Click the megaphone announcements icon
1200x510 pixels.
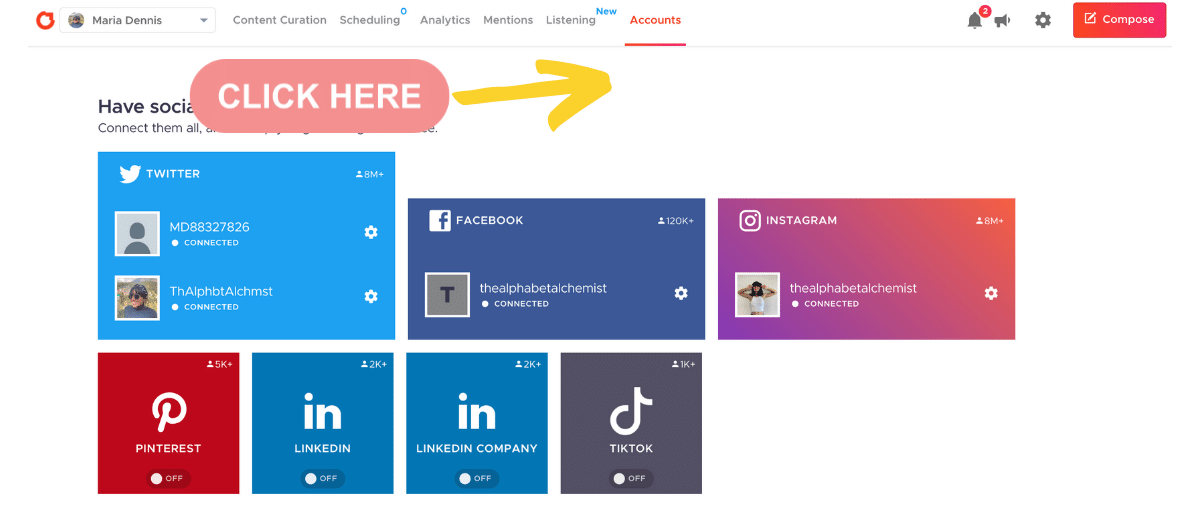point(1002,20)
